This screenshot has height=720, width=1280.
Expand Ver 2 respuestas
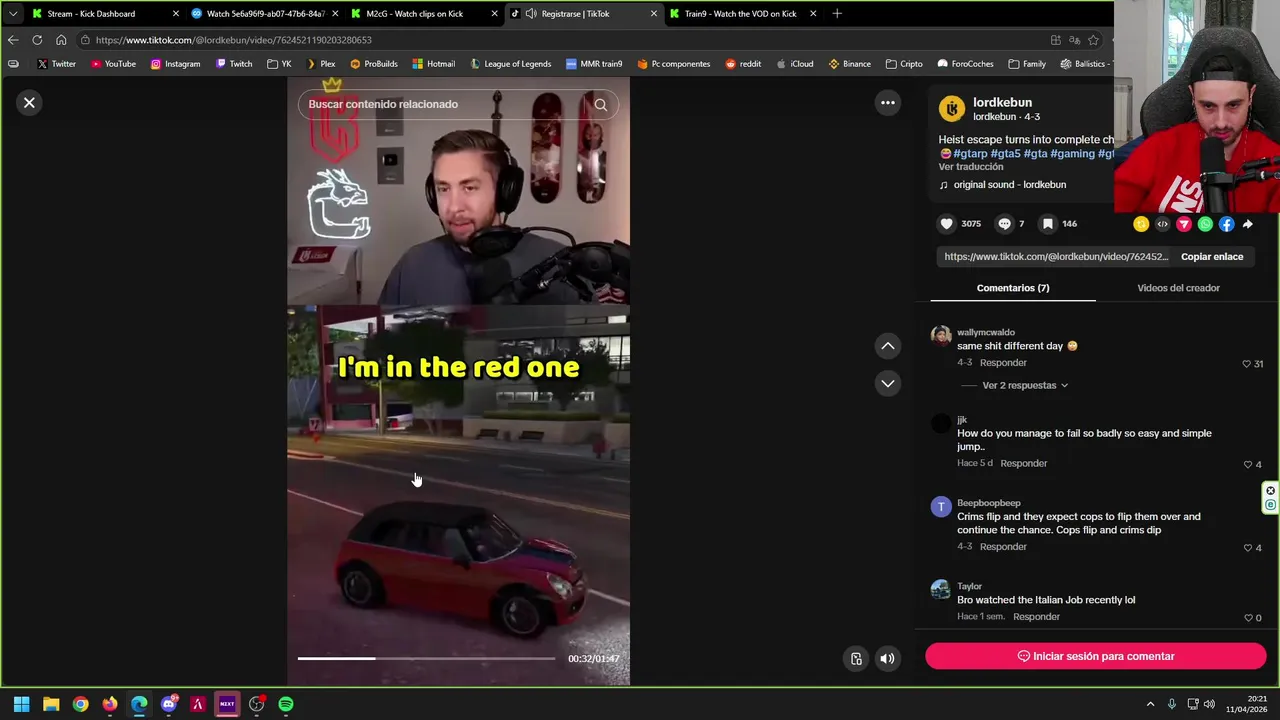tap(1025, 385)
